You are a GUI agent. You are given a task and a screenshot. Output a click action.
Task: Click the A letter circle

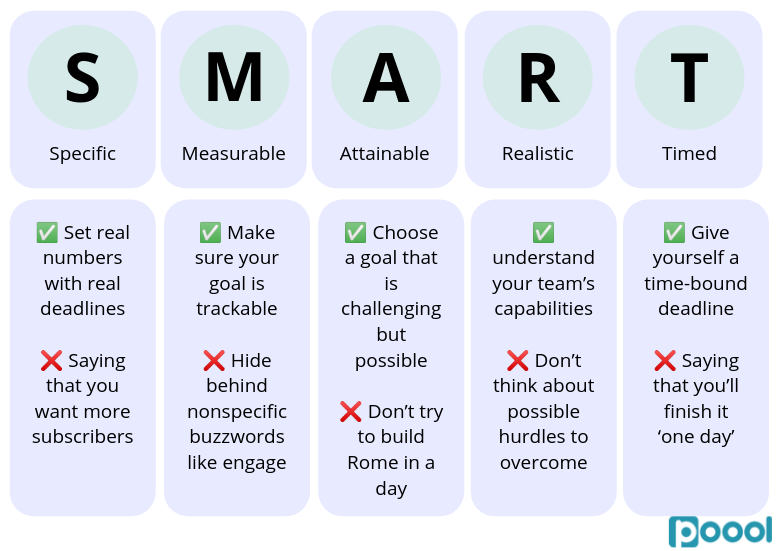point(386,78)
